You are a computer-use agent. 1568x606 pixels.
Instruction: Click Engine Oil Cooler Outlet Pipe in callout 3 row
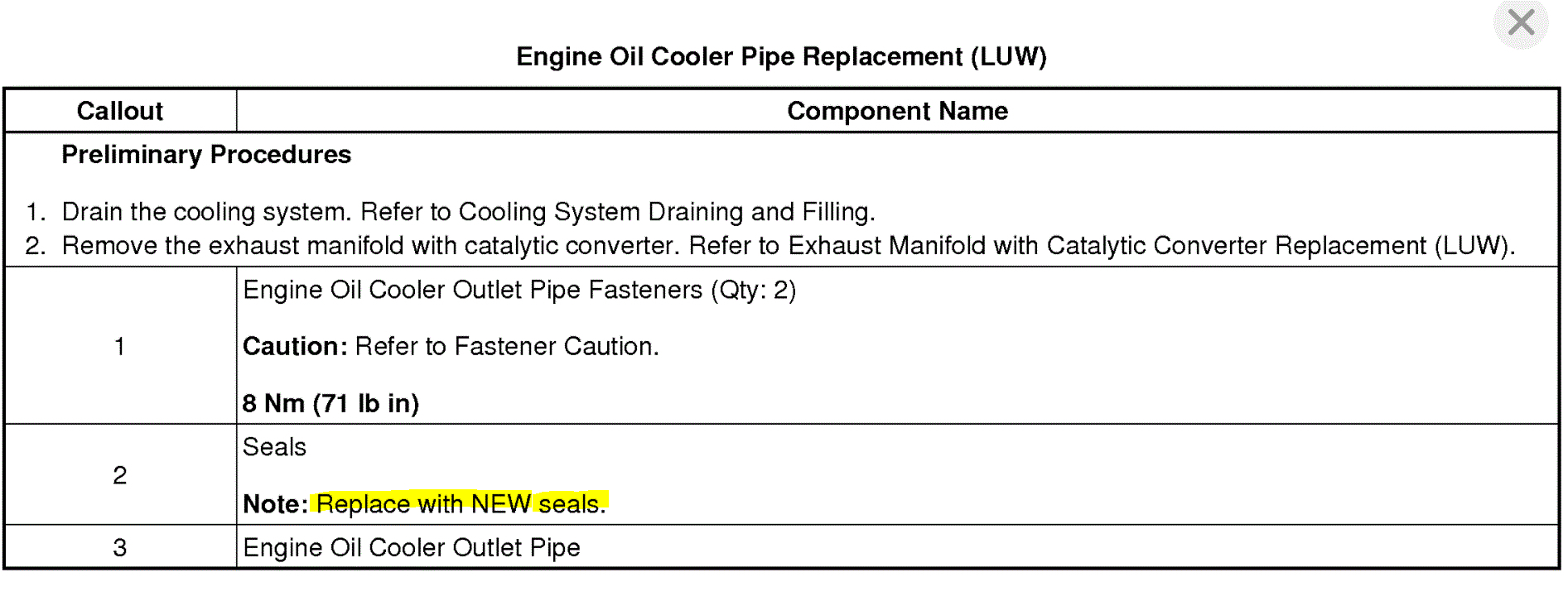tap(411, 547)
